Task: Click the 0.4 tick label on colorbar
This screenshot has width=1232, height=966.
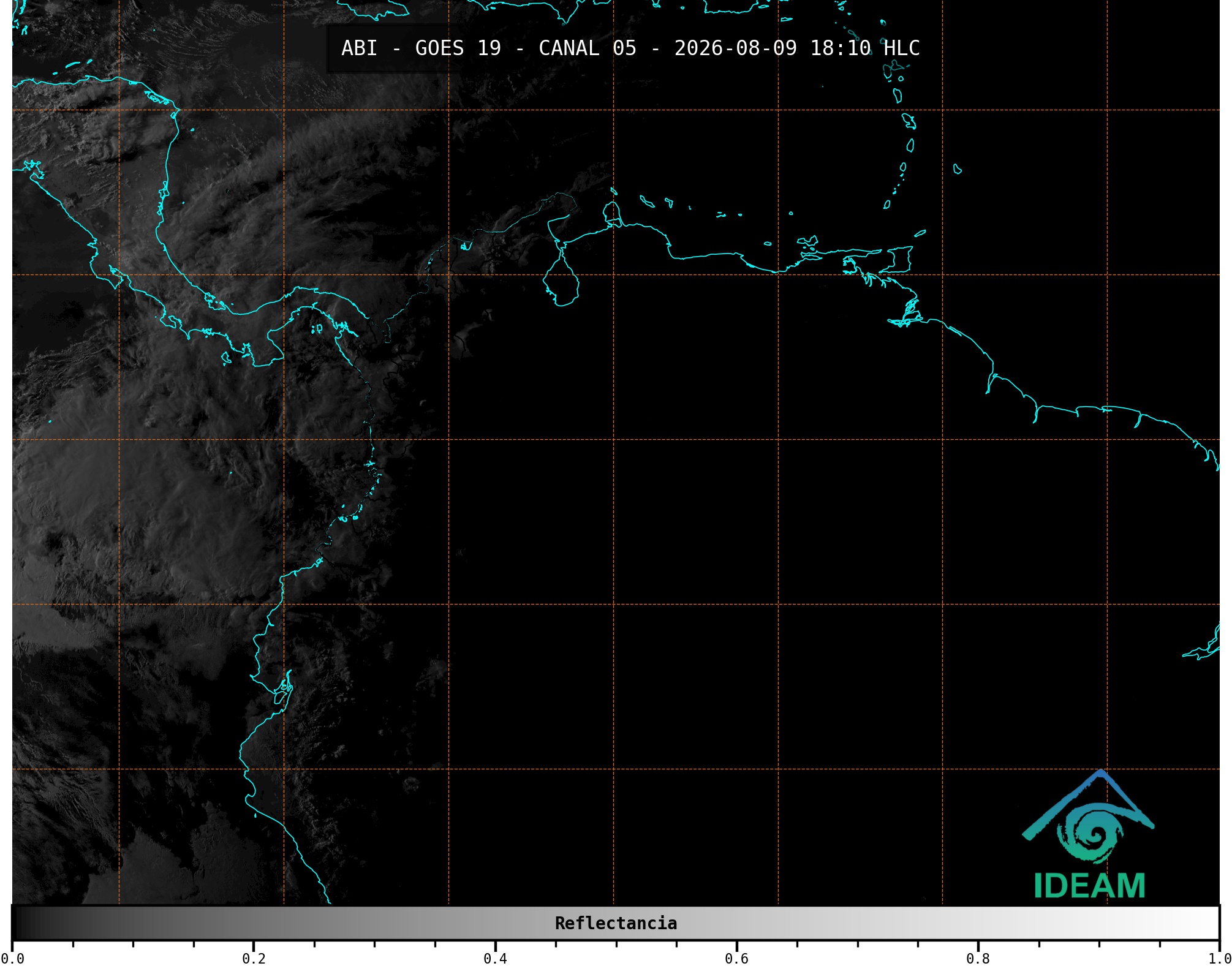Action: coord(495,959)
